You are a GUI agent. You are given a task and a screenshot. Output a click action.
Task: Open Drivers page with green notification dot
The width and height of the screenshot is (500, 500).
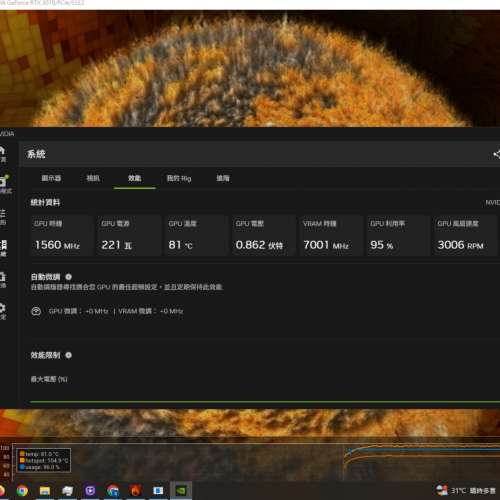(4, 184)
